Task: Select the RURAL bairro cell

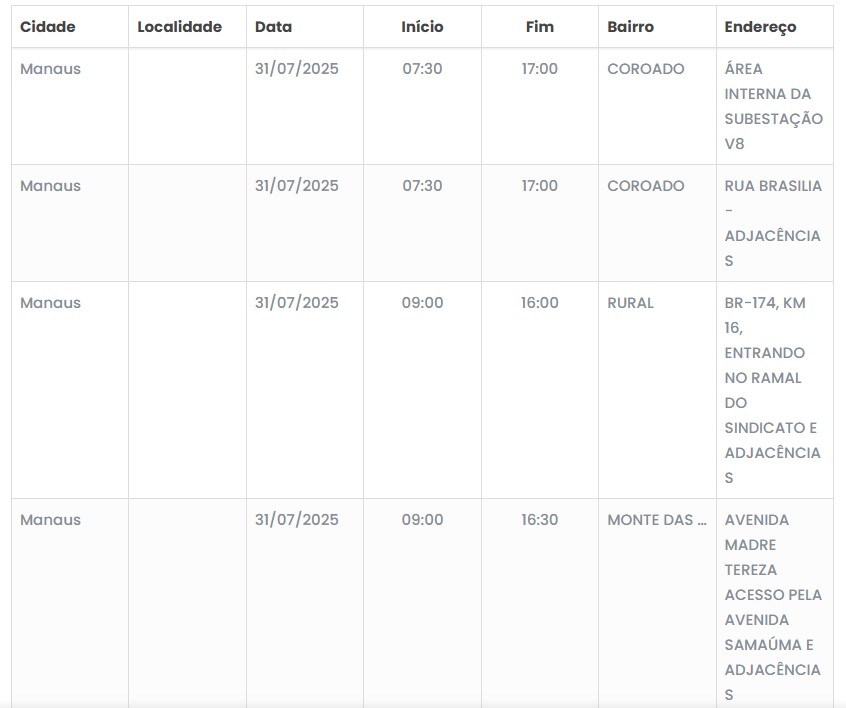Action: click(x=630, y=303)
